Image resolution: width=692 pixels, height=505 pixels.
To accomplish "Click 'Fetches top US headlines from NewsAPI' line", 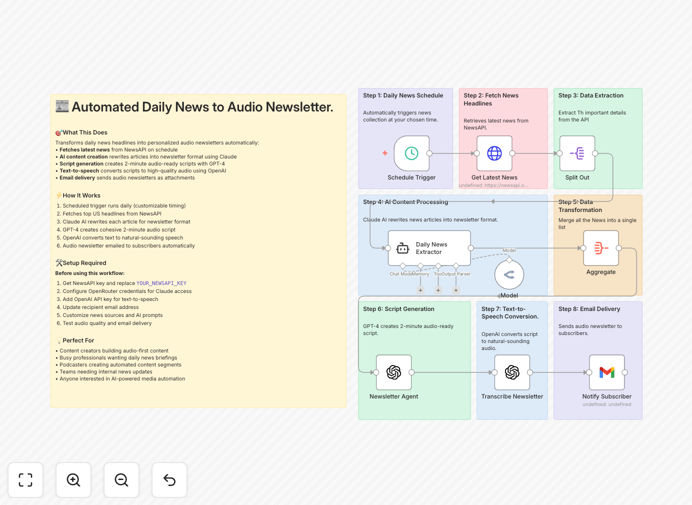I will (112, 214).
